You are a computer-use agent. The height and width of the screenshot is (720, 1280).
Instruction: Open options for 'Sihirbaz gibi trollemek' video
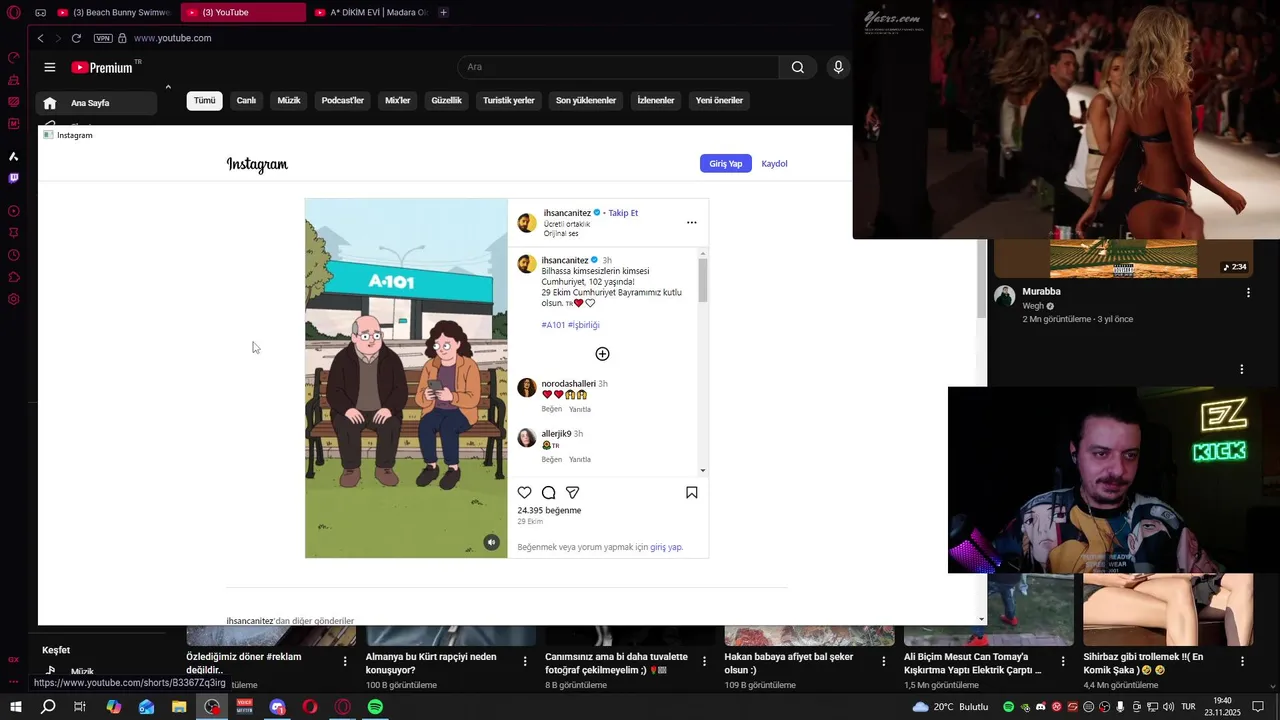pos(1242,661)
